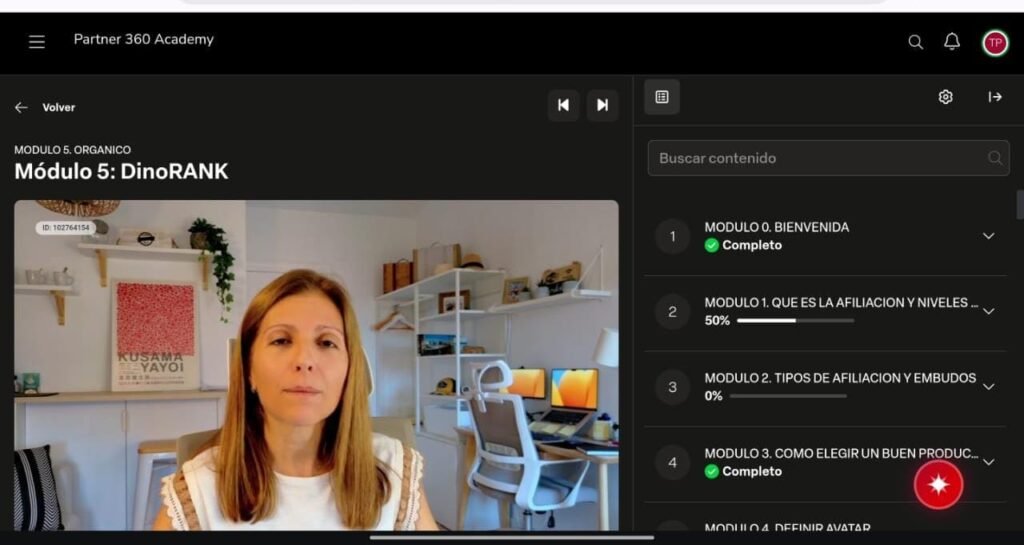Screen dimensions: 1024x545
Task: Open the hamburger navigation menu
Action: click(x=37, y=42)
